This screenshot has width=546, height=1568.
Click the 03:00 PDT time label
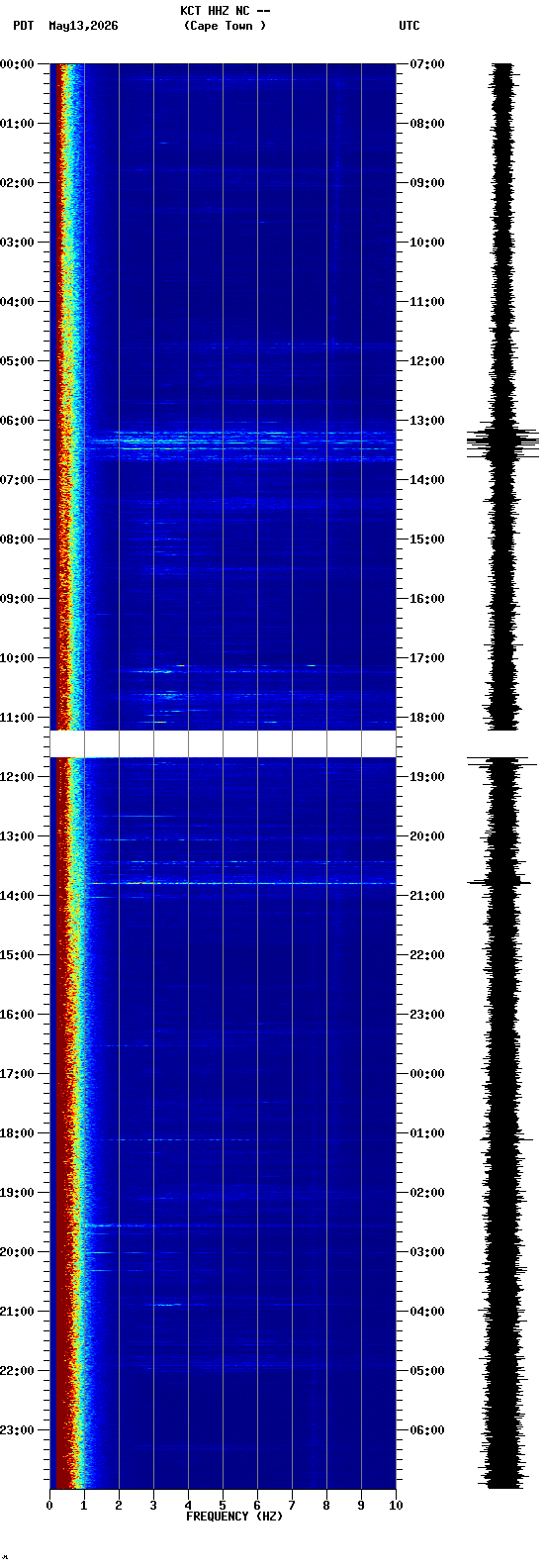coord(18,243)
